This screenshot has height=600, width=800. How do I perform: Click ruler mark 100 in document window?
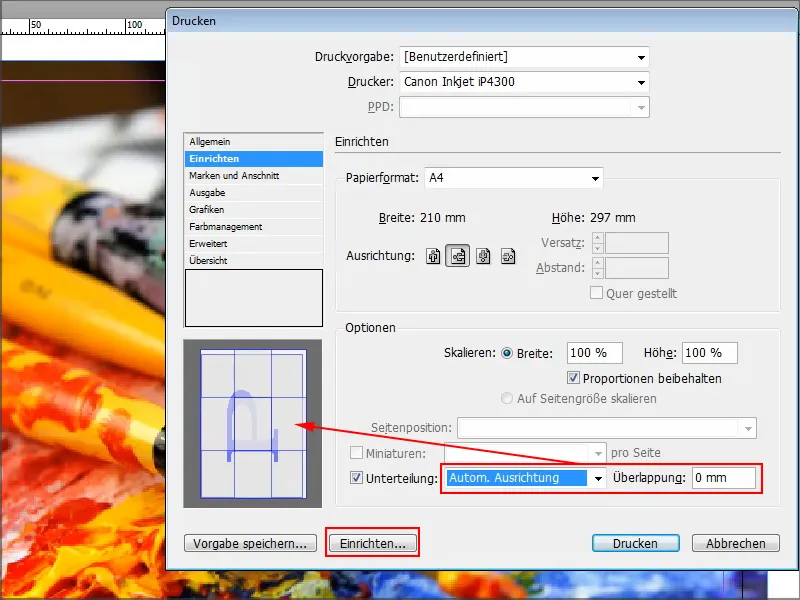tap(135, 24)
